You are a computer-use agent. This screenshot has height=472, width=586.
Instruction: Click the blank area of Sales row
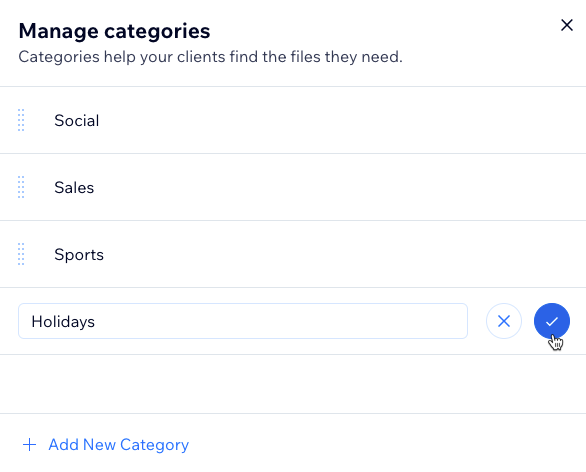click(x=336, y=187)
